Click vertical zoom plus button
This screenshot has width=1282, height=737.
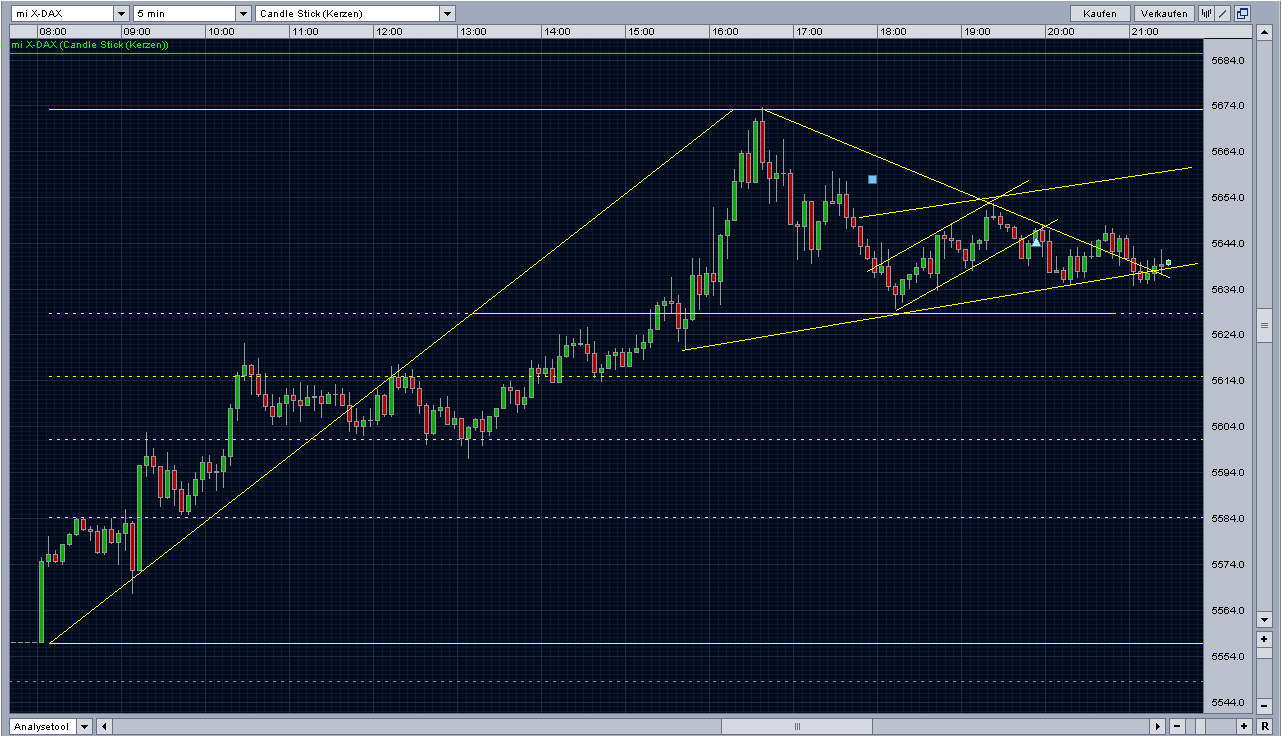(1264, 638)
